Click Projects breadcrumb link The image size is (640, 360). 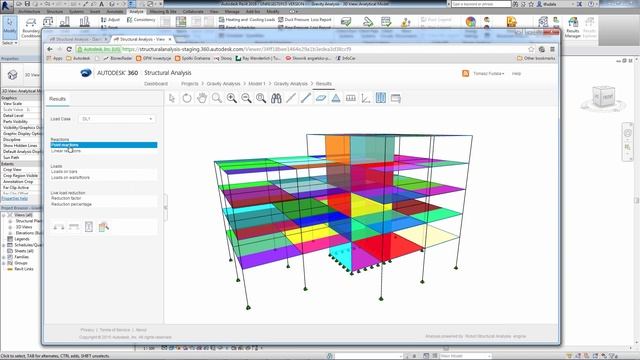pos(190,84)
